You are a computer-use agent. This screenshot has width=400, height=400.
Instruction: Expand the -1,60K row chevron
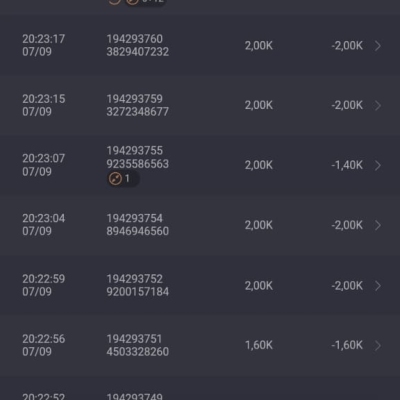pyautogui.click(x=378, y=346)
